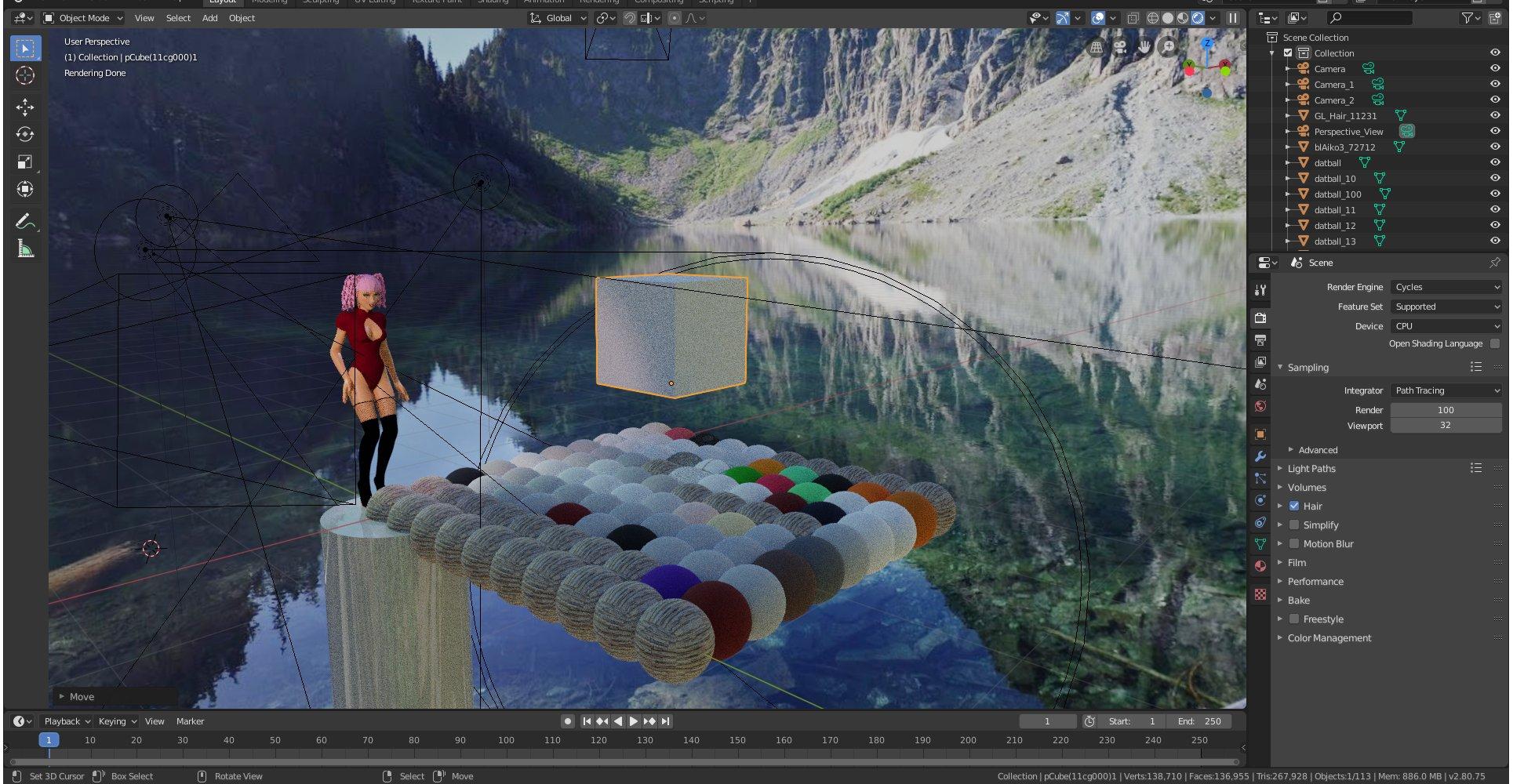Jump to the timeline end frame
Screen dimensions: 1513x784
666,721
